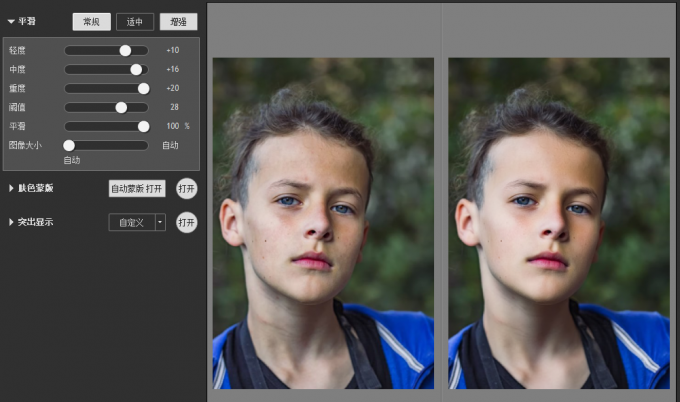Click the 自动蒙版 打开 button
Screen dimensions: 680x402
[137, 188]
